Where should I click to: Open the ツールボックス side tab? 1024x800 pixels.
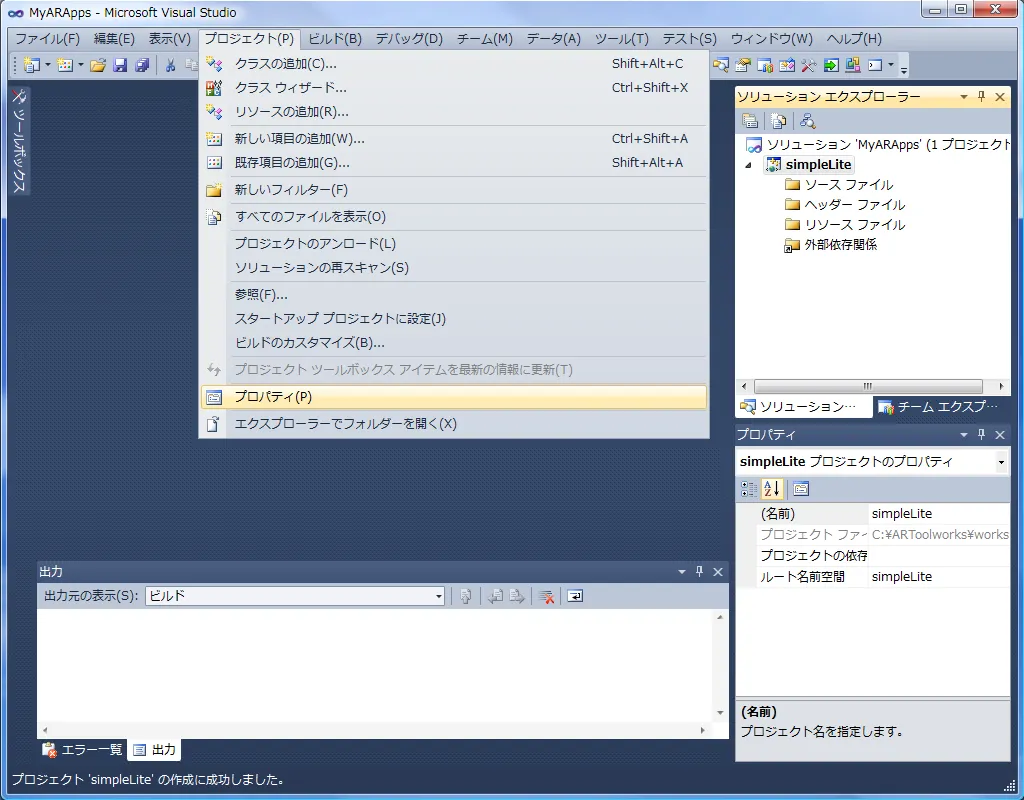pos(19,140)
